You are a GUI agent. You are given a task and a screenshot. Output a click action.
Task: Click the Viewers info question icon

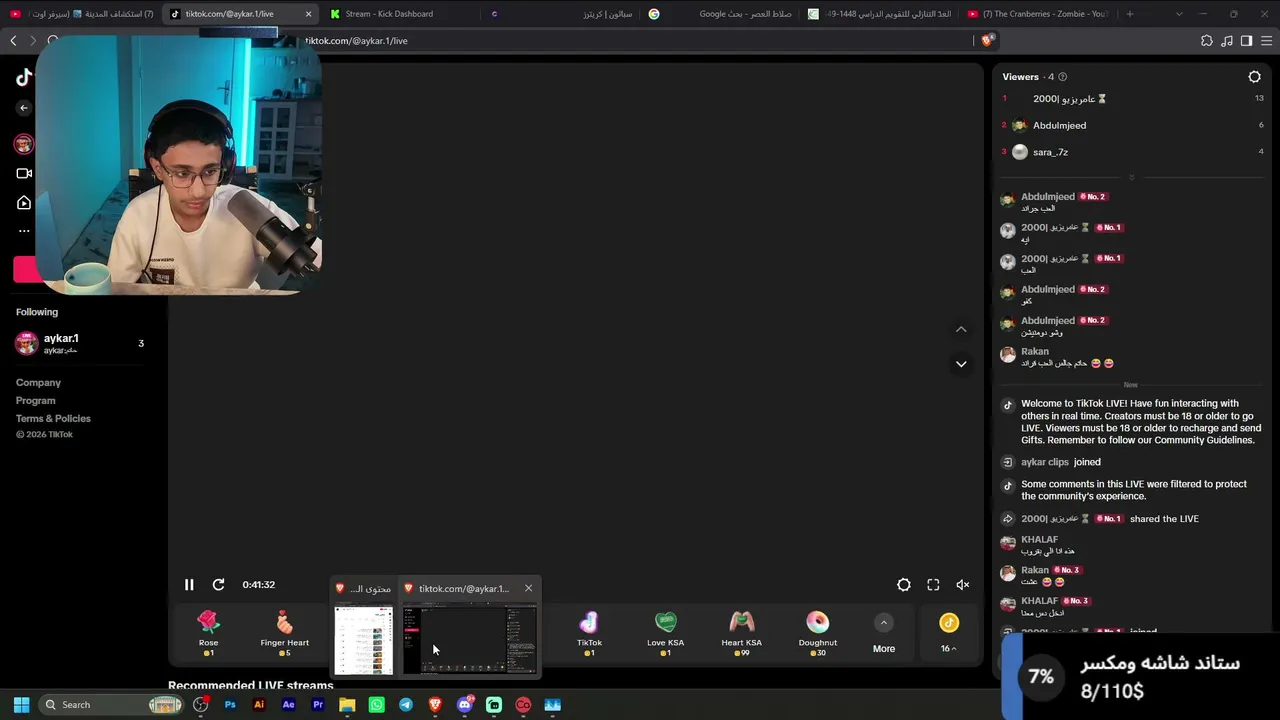tap(1063, 77)
